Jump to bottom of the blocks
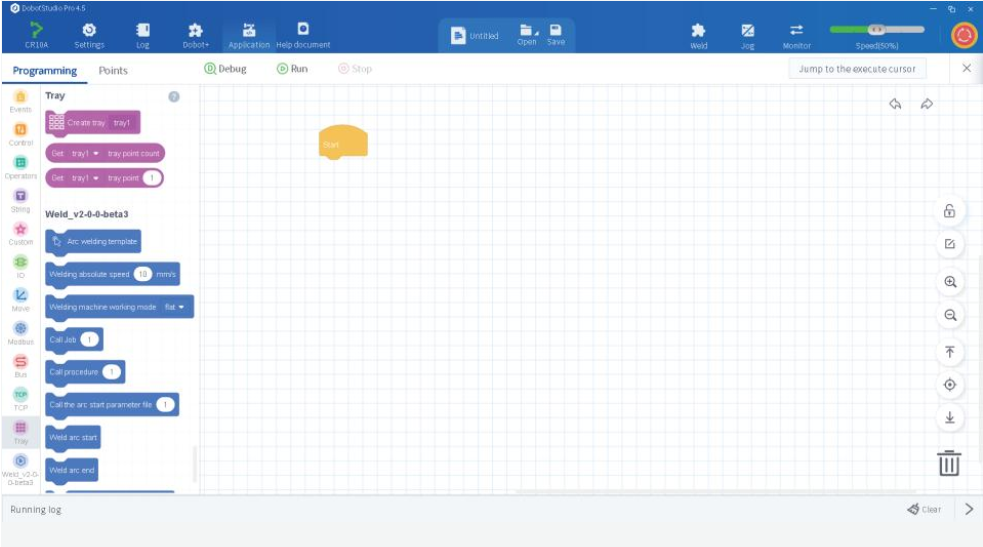Screen dimensions: 983x547 click(950, 417)
